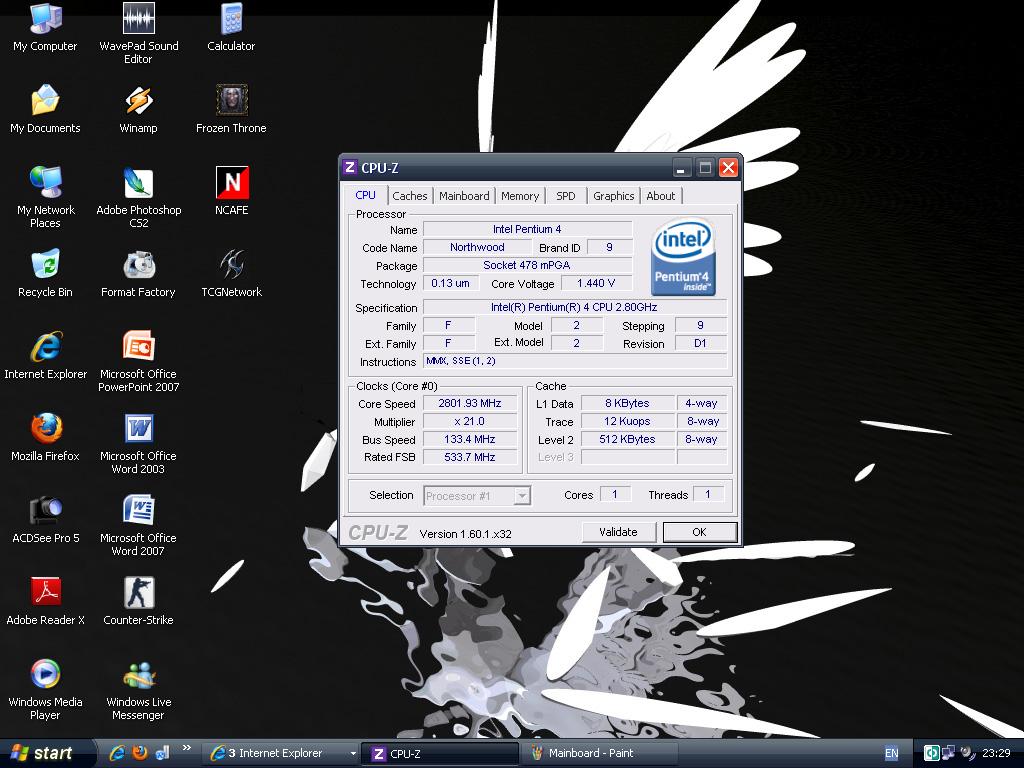Image resolution: width=1024 pixels, height=768 pixels.
Task: Expand the Internet Explorer taskbar group arrow
Action: coord(353,754)
